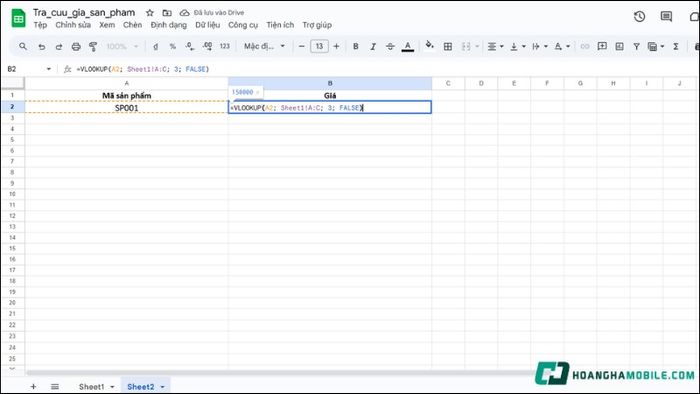Screen dimensions: 700x394
Task: Open the text color picker
Action: click(x=408, y=46)
